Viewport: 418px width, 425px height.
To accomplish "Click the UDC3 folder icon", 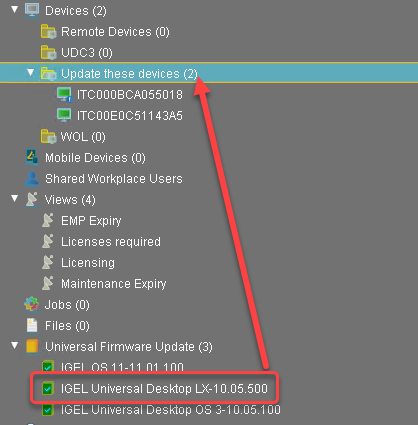I will click(x=48, y=53).
